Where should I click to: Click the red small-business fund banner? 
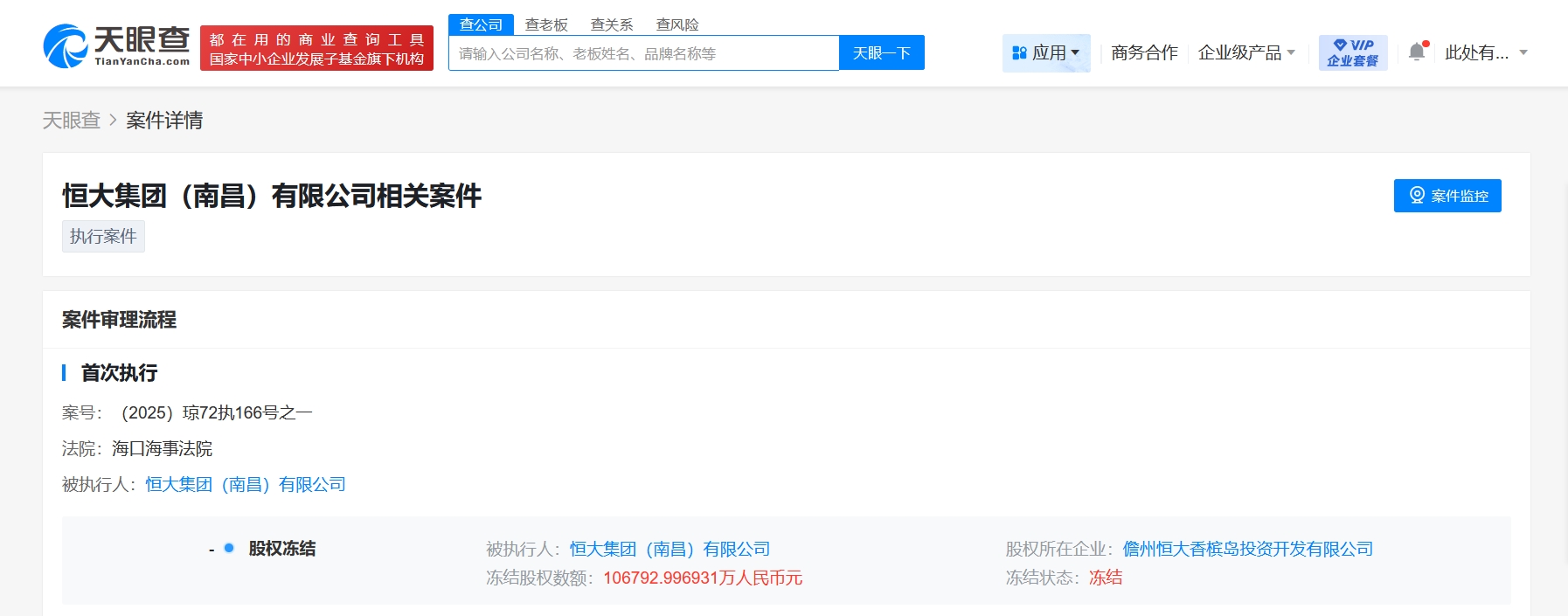[x=316, y=49]
